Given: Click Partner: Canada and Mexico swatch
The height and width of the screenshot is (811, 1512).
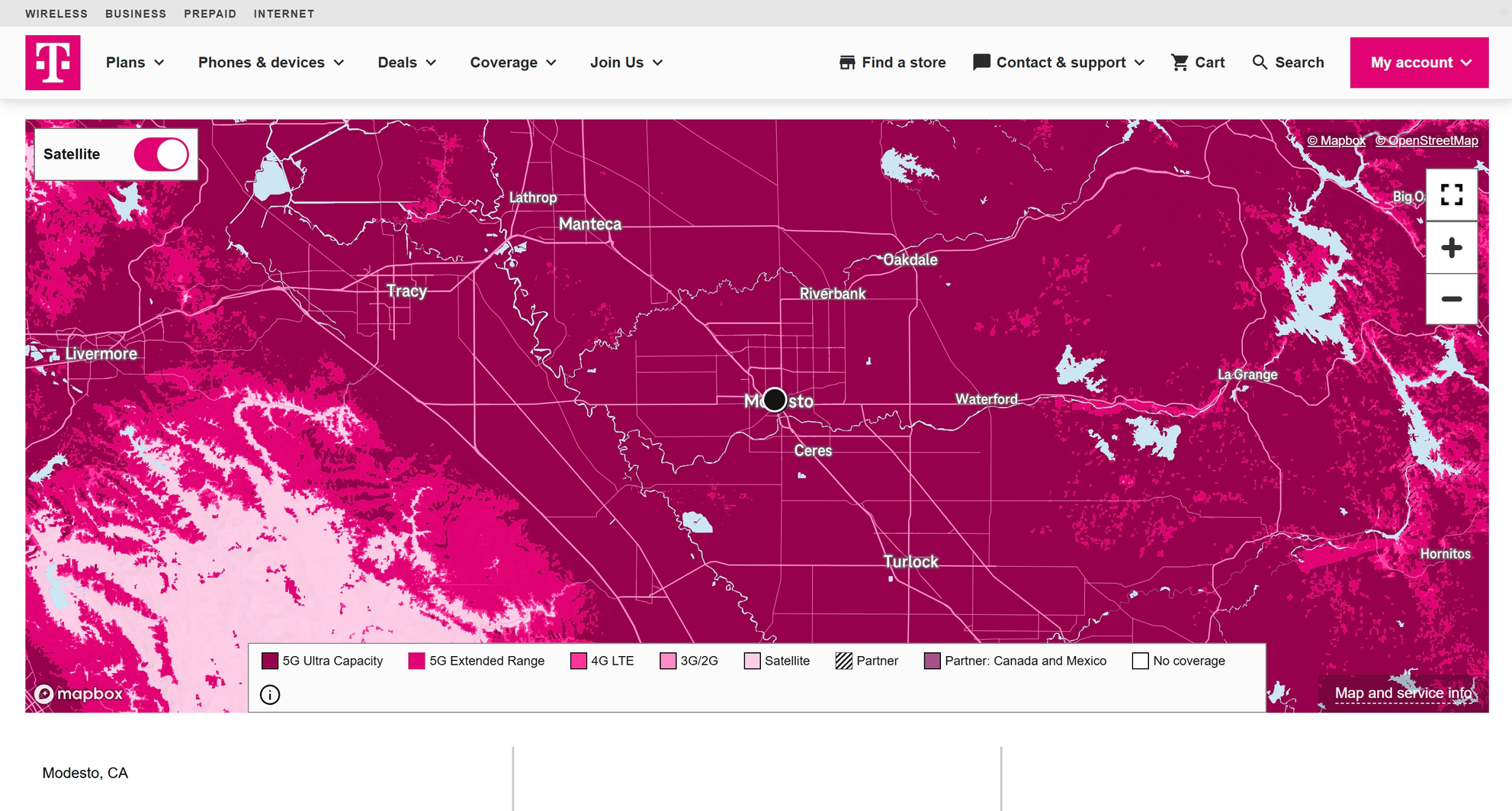Looking at the screenshot, I should point(933,661).
